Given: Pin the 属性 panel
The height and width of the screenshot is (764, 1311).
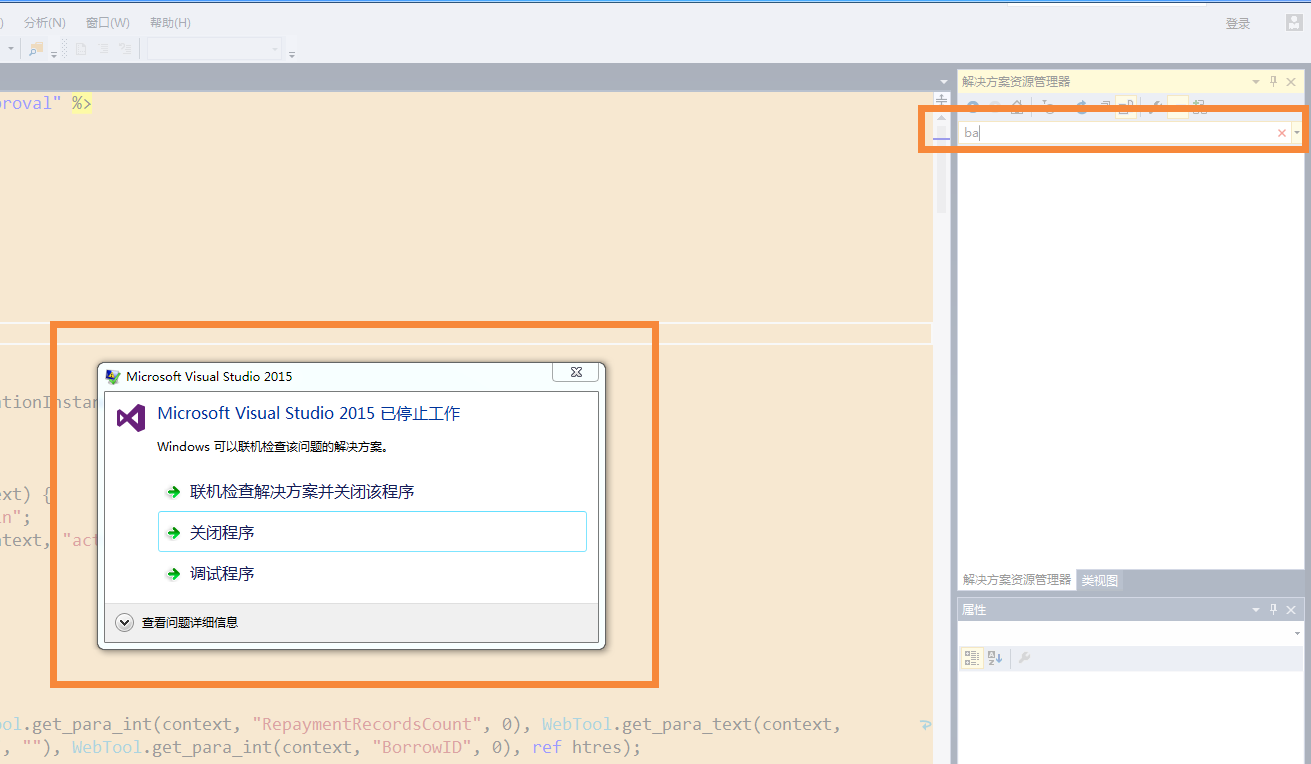Looking at the screenshot, I should (x=1274, y=609).
